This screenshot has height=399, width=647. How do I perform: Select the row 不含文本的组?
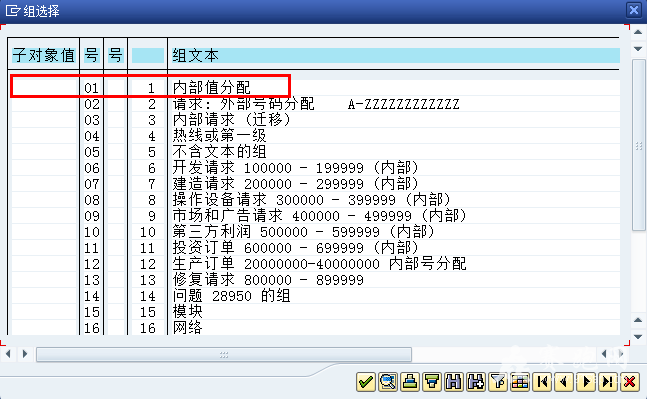pos(316,152)
